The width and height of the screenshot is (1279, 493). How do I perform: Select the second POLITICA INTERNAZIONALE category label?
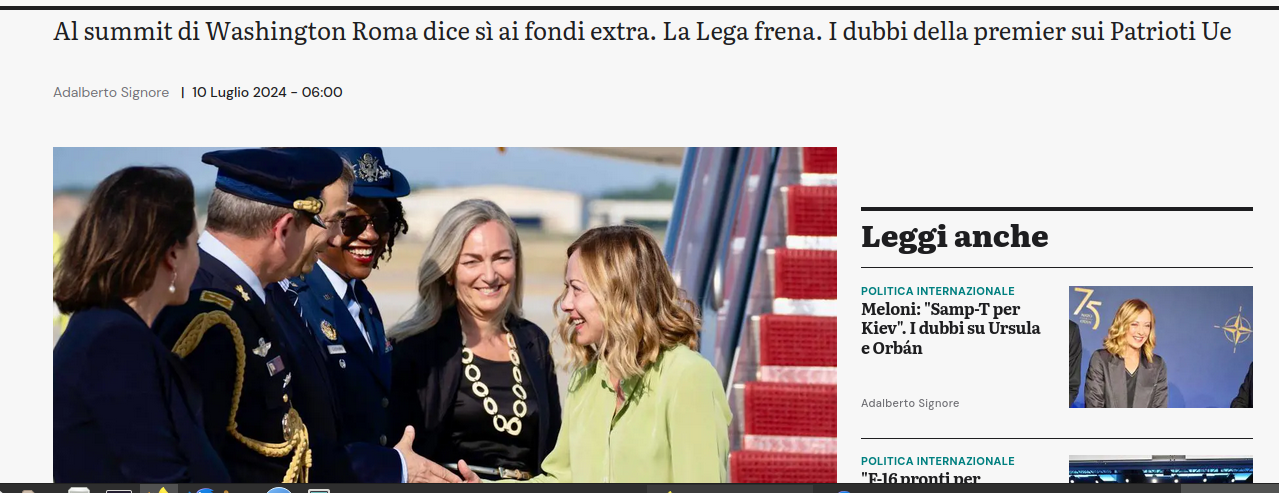[x=938, y=461]
